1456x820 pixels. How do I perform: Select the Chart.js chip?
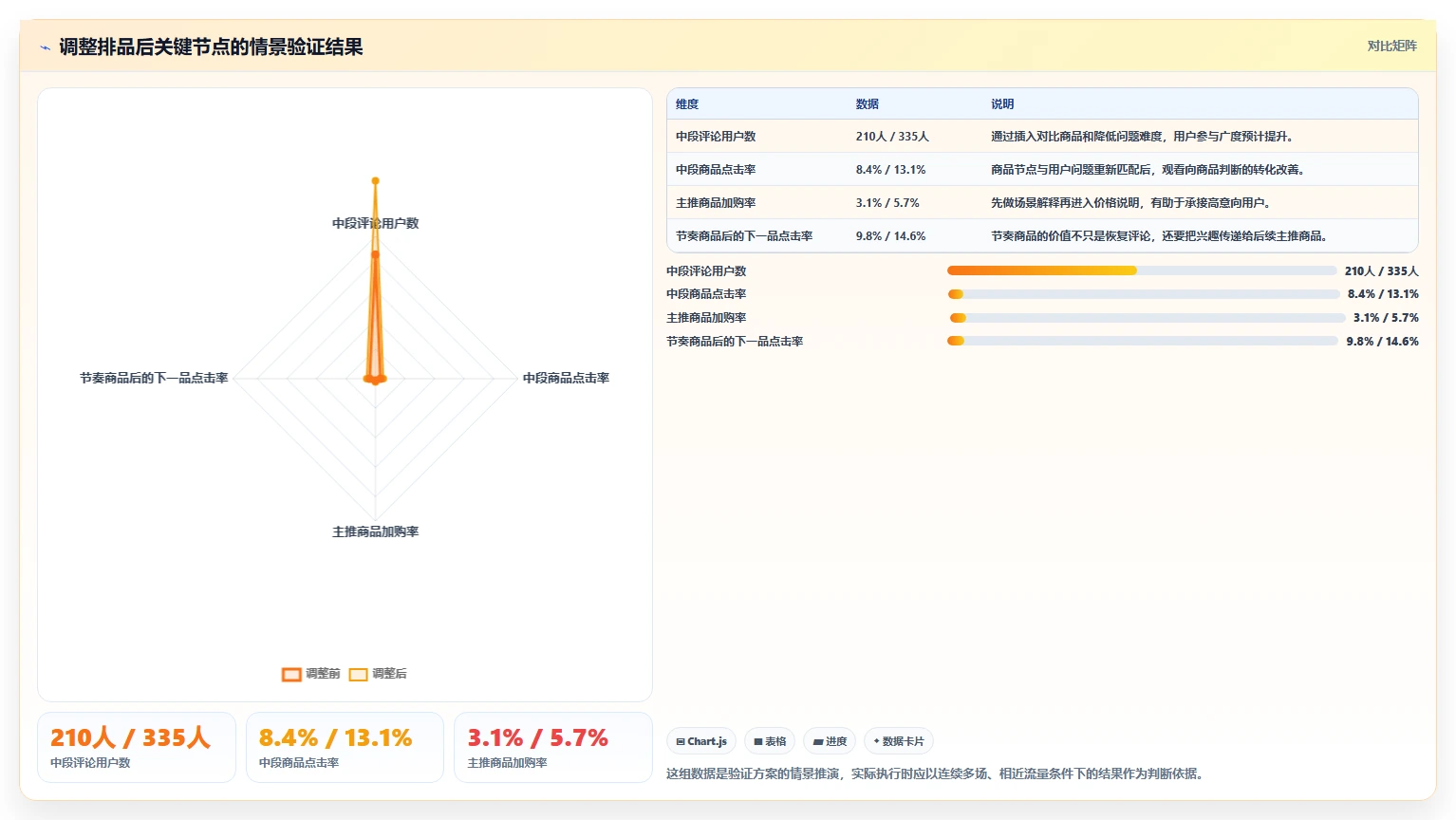click(701, 741)
